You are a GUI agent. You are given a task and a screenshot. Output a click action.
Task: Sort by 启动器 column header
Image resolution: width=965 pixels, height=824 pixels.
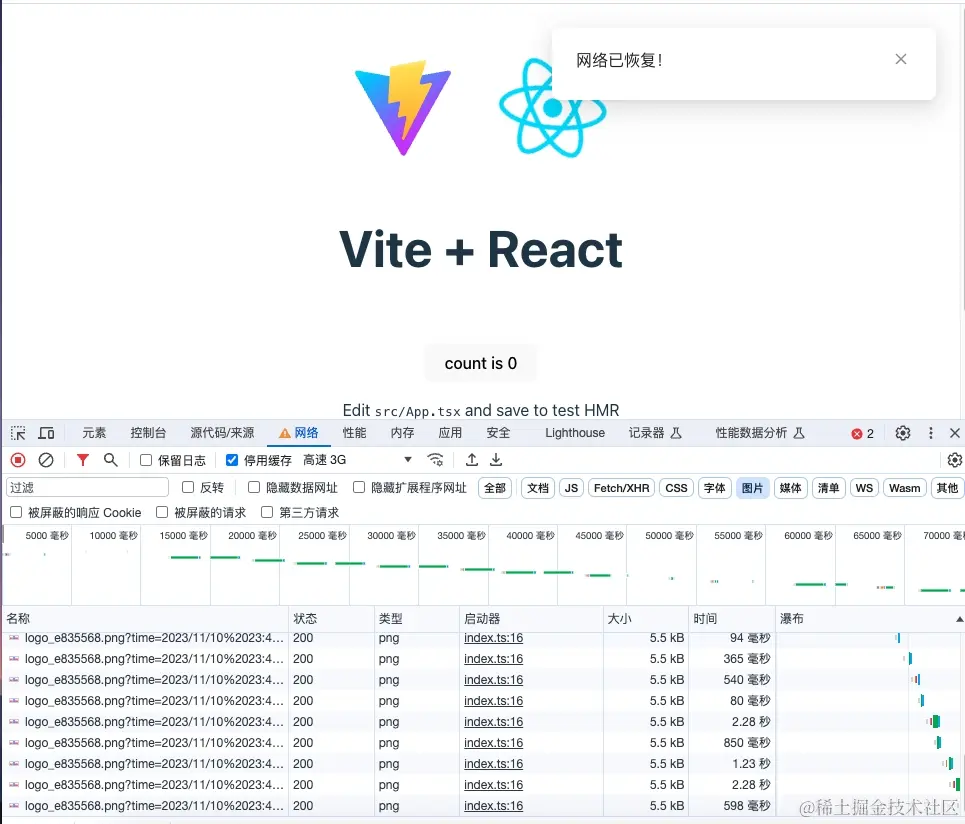click(531, 618)
